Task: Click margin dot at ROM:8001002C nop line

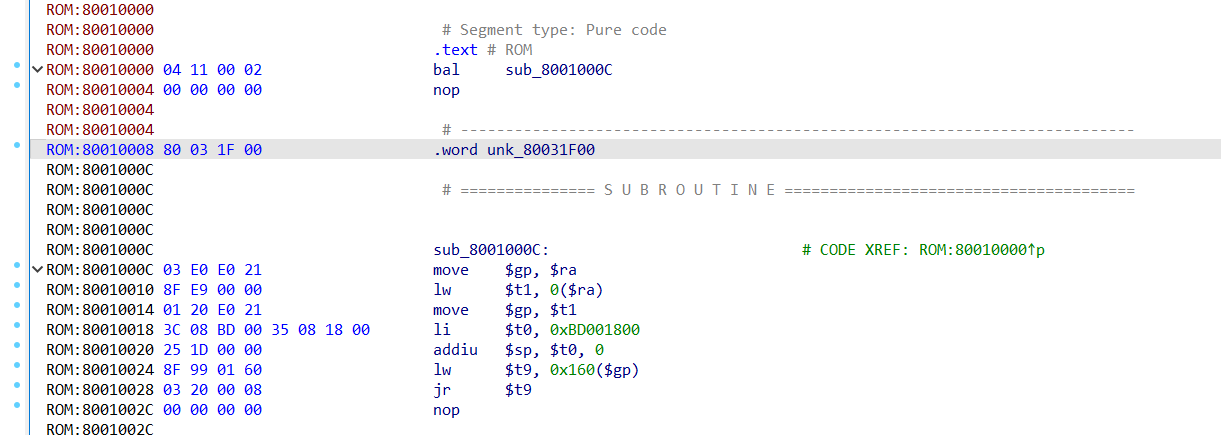Action: click(17, 406)
